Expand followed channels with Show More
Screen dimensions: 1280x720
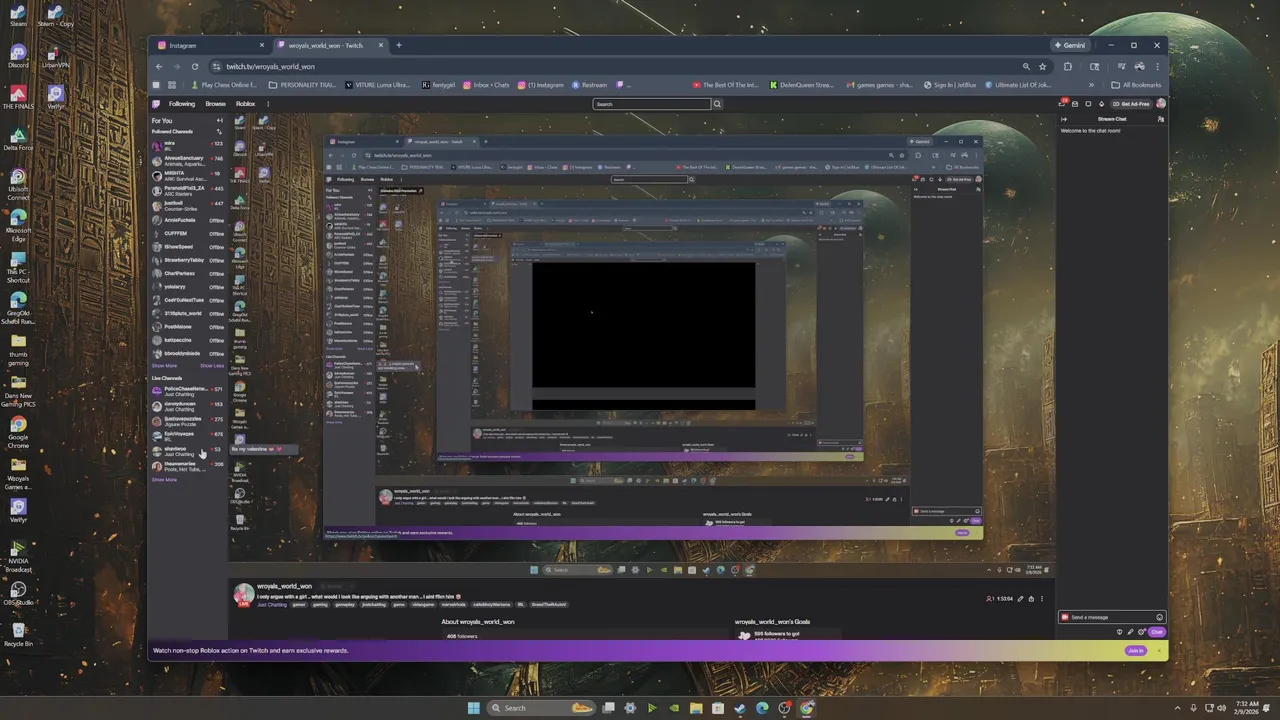coord(164,366)
